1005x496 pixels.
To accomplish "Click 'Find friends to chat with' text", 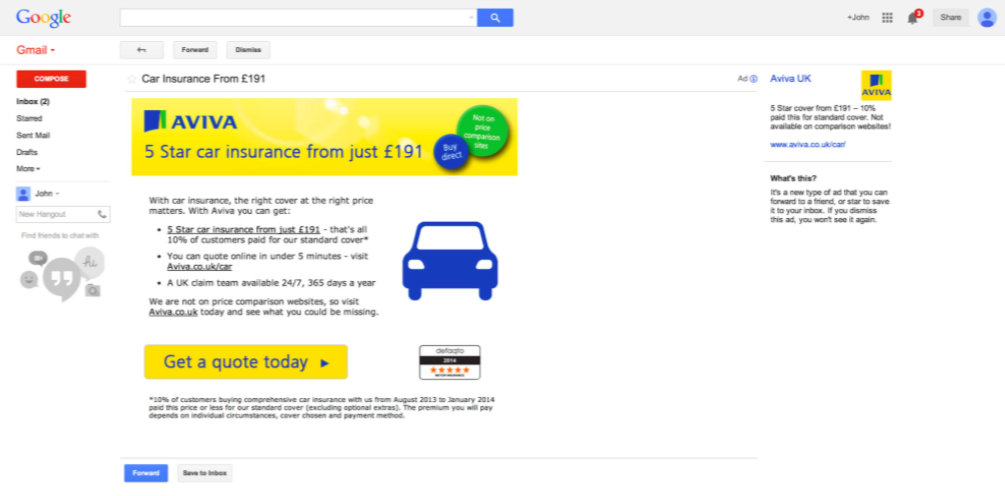I will (x=60, y=235).
